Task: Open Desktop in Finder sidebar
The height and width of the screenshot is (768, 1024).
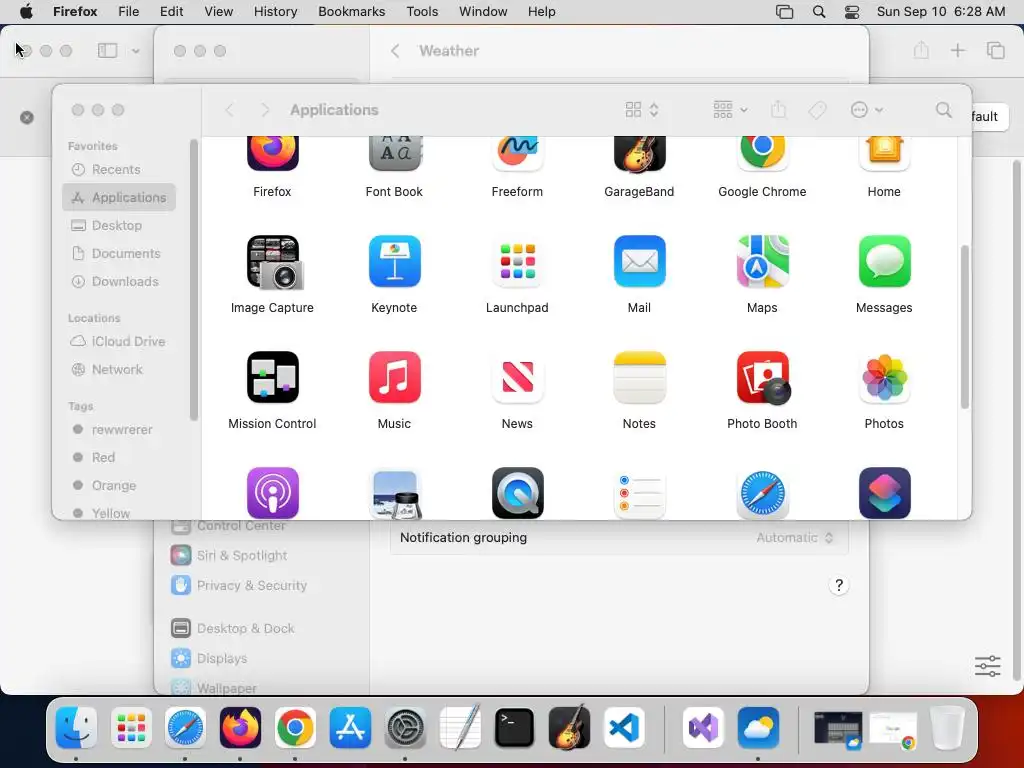Action: tap(120, 225)
